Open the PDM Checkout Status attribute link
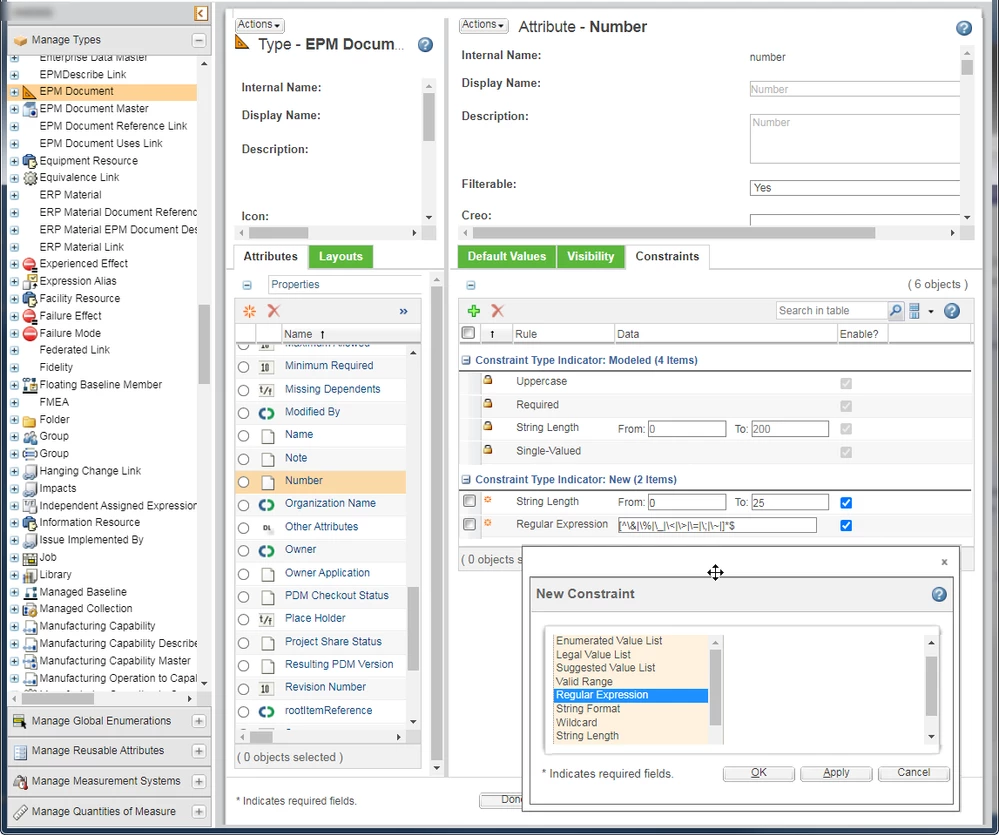The height and width of the screenshot is (835, 999). point(336,596)
